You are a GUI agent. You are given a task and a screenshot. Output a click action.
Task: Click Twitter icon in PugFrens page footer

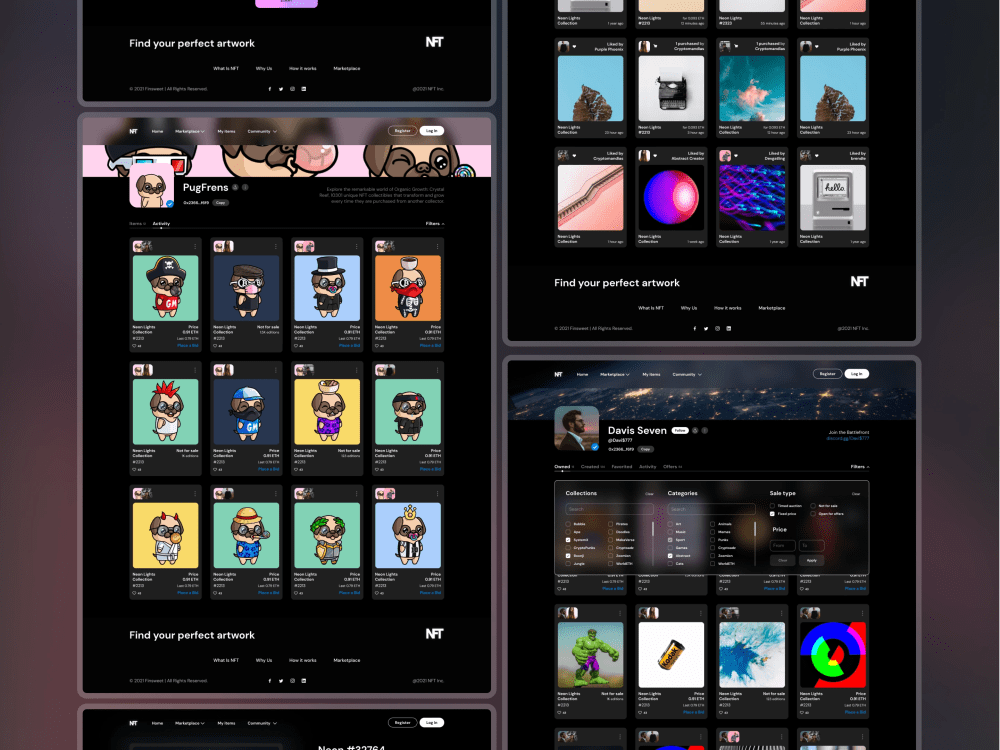[x=281, y=680]
